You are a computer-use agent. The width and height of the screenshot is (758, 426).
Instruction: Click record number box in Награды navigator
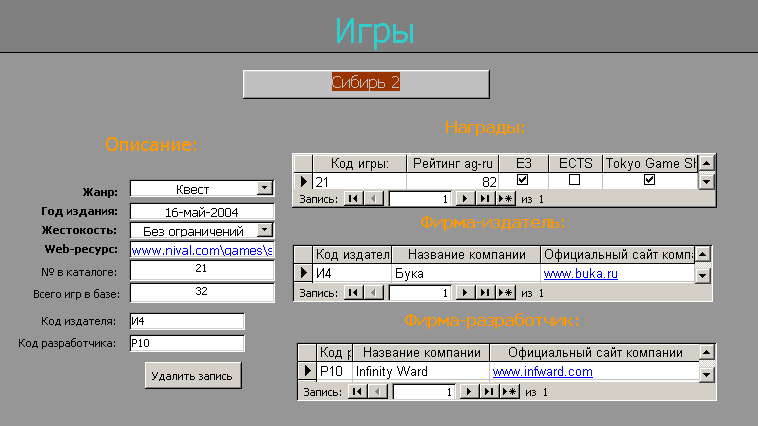pyautogui.click(x=420, y=199)
